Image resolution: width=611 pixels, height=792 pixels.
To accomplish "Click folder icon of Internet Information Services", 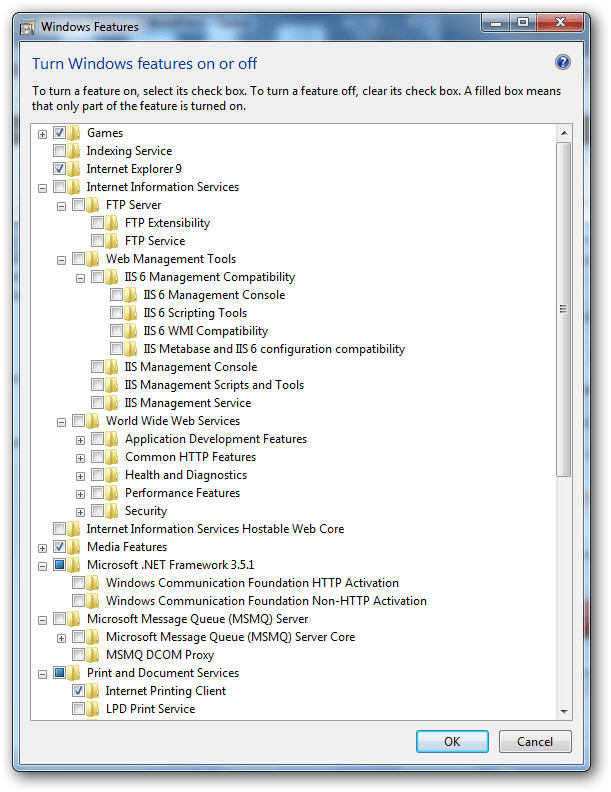I will click(74, 187).
